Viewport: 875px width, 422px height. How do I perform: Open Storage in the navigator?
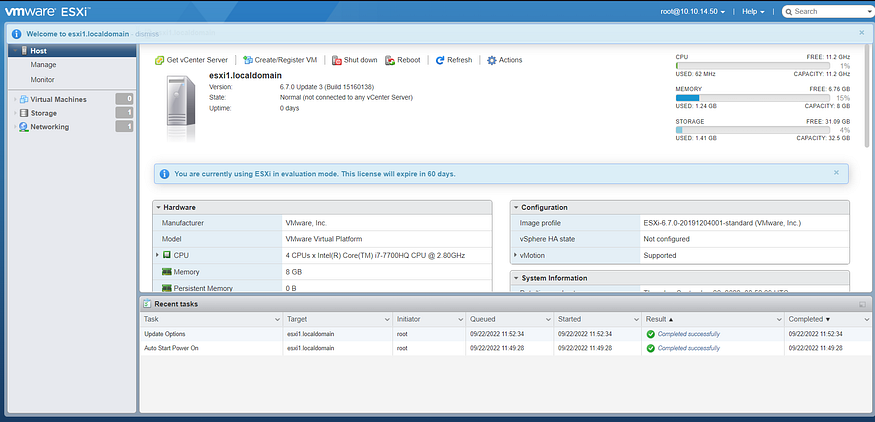pos(44,113)
